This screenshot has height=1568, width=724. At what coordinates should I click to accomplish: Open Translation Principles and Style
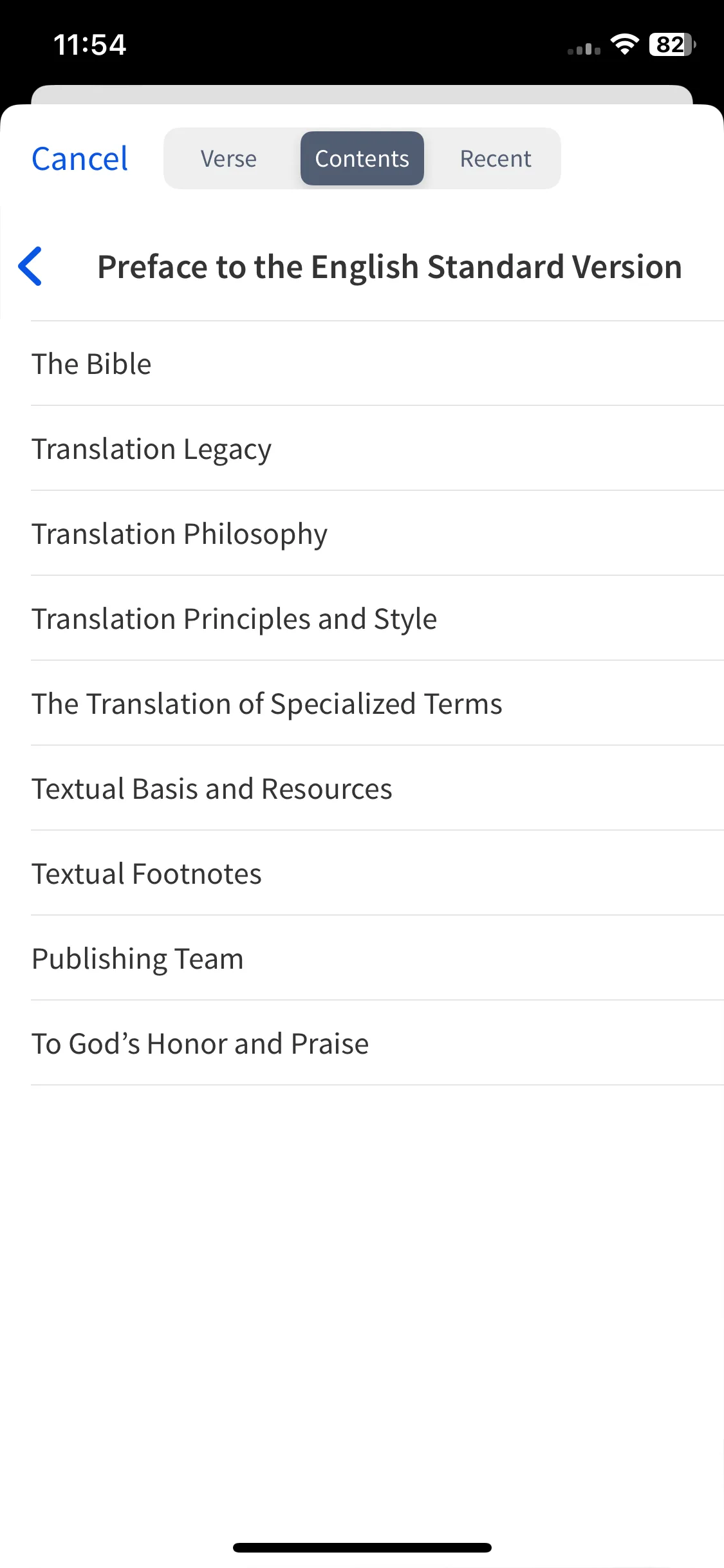(377, 619)
